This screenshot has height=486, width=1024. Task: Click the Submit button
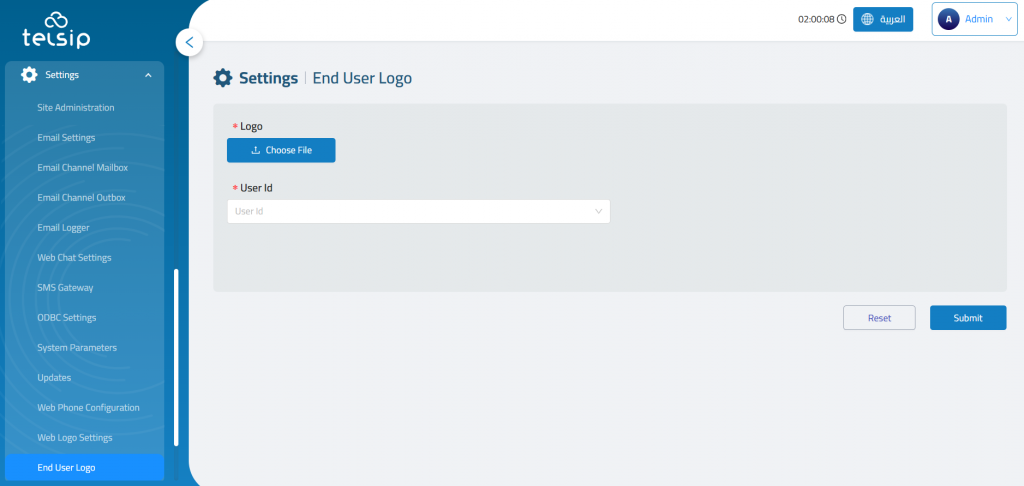pos(967,318)
